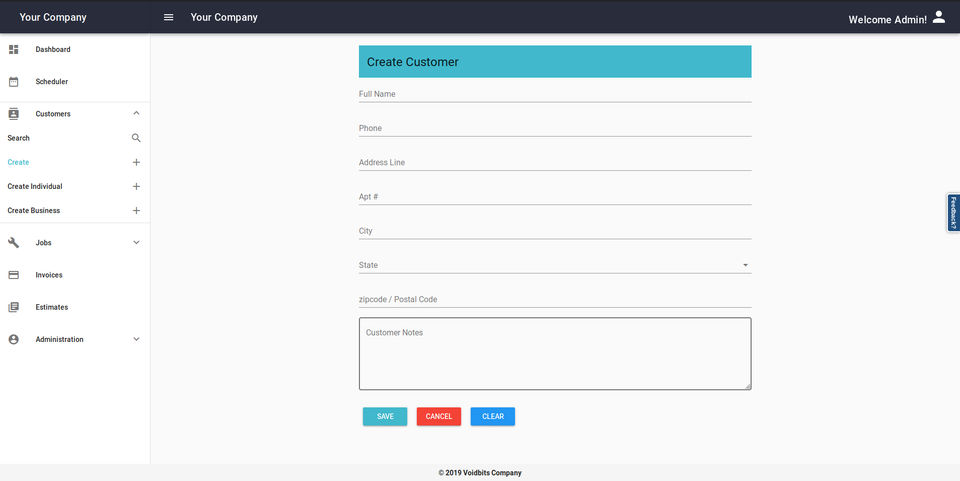Focus the City field

click(x=555, y=231)
